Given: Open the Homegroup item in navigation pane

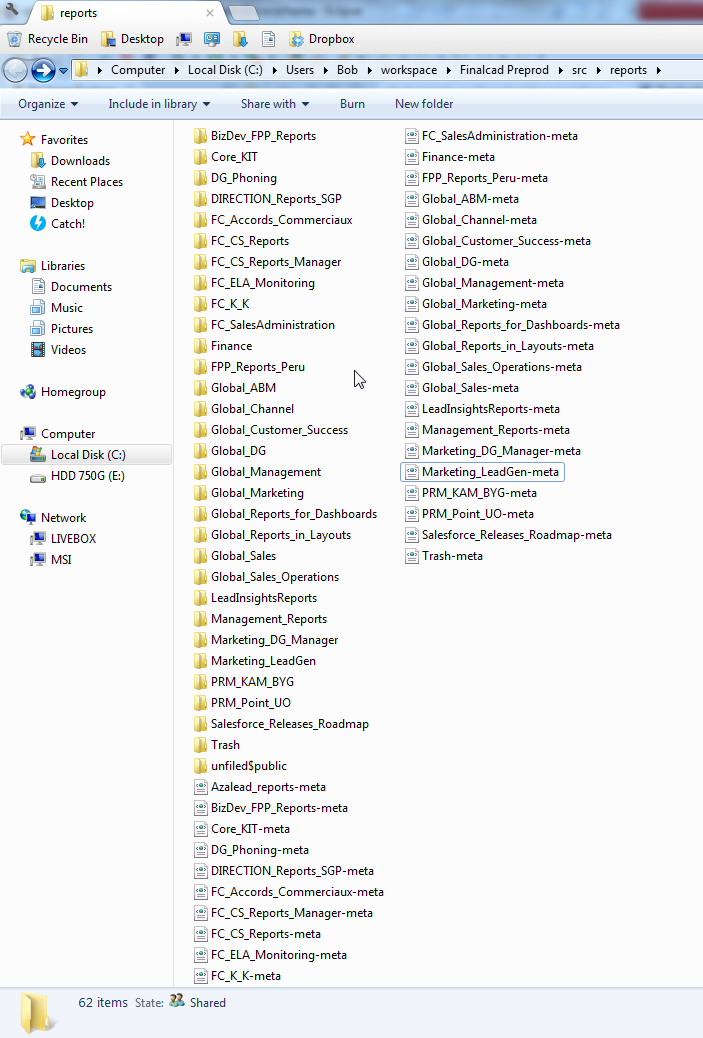Looking at the screenshot, I should coord(72,392).
